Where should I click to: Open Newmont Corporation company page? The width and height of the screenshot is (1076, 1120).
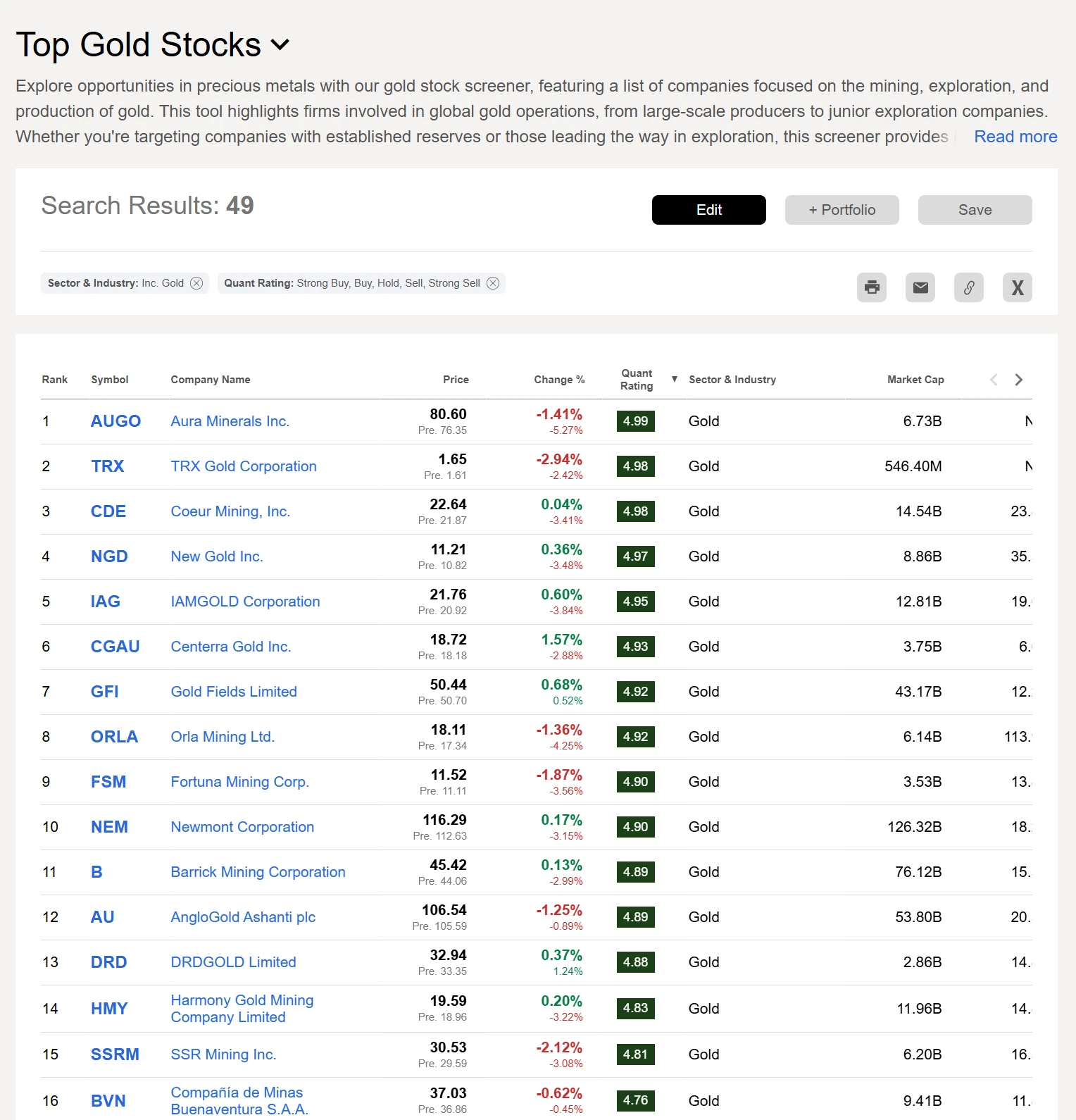pos(242,827)
